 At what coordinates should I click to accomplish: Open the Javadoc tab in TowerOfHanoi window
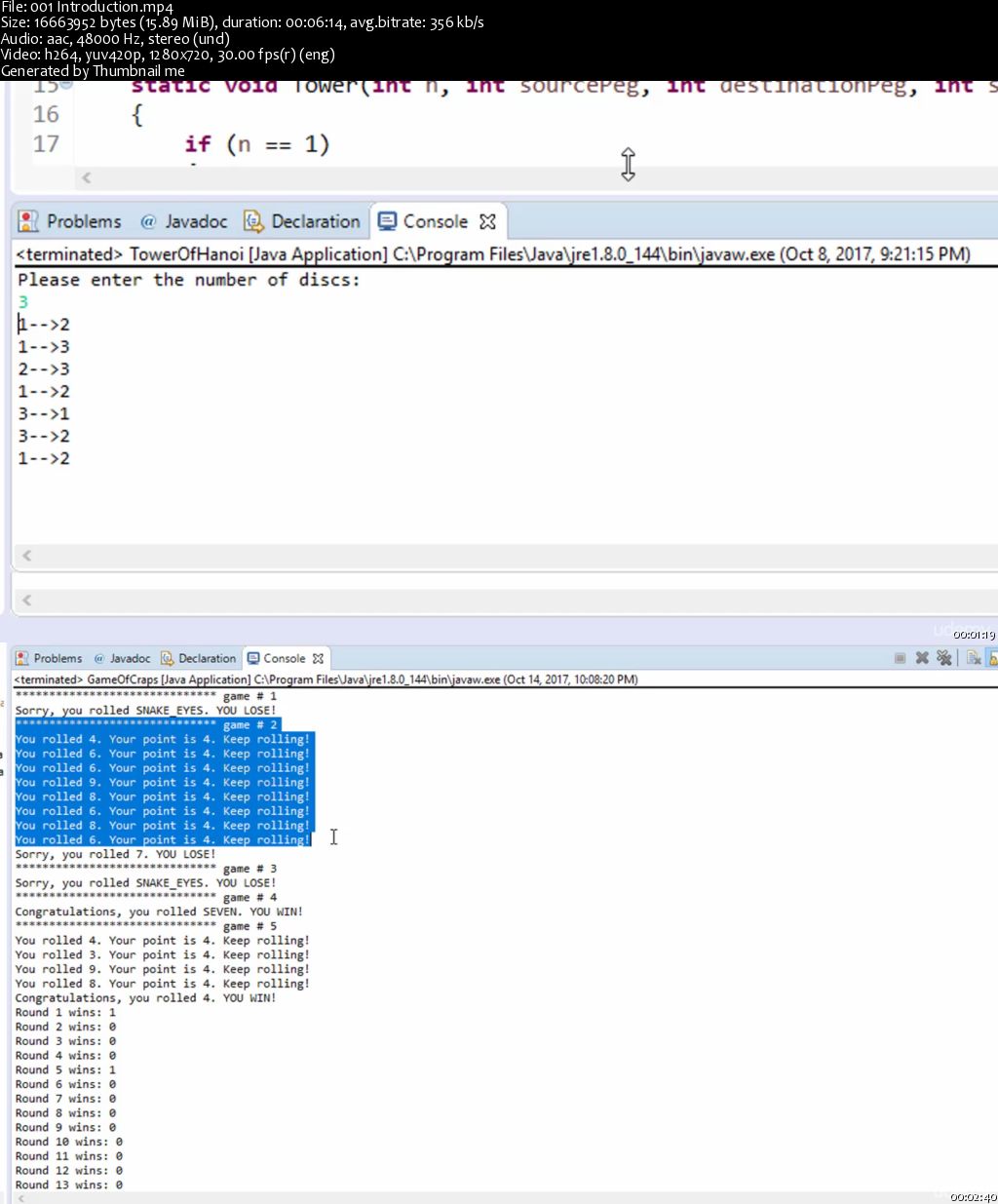[183, 221]
